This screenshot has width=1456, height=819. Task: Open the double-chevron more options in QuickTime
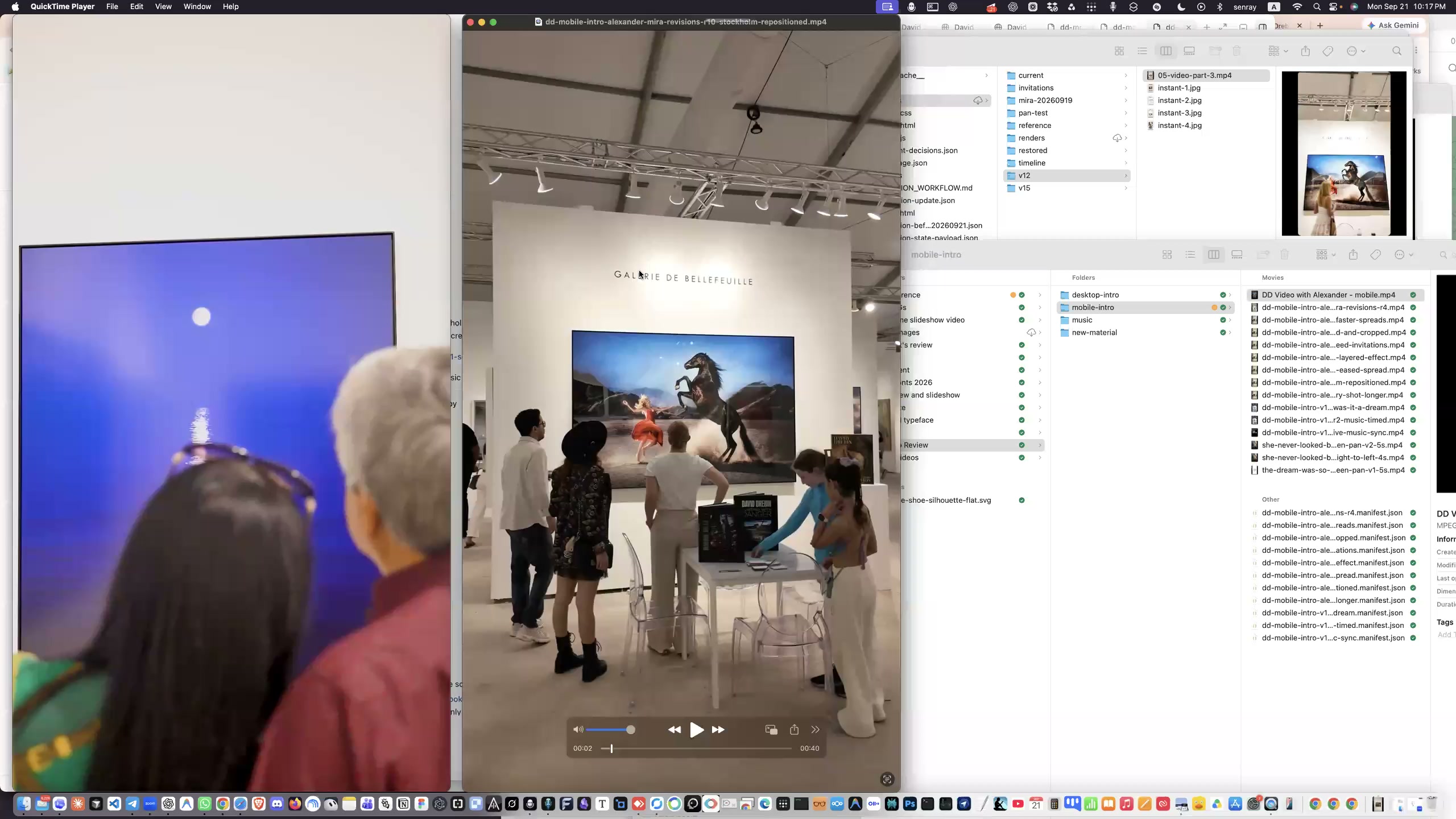(816, 730)
